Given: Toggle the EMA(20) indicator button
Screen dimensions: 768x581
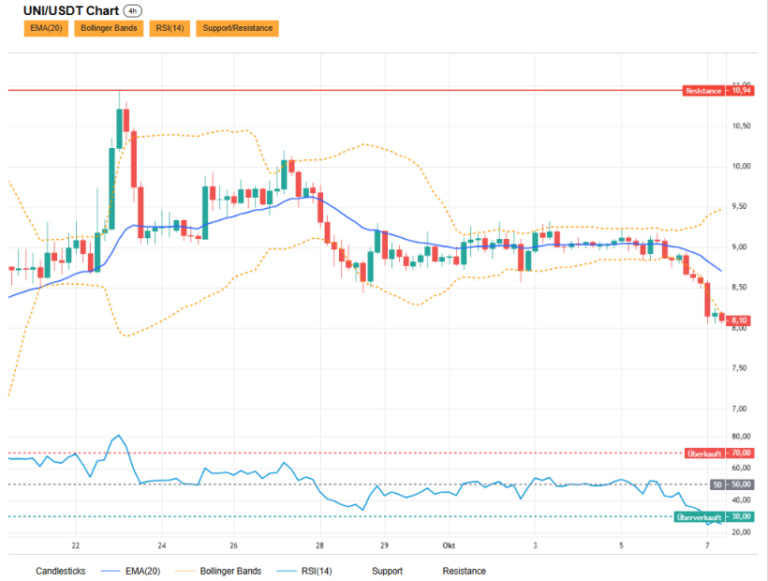Looking at the screenshot, I should click(x=46, y=28).
